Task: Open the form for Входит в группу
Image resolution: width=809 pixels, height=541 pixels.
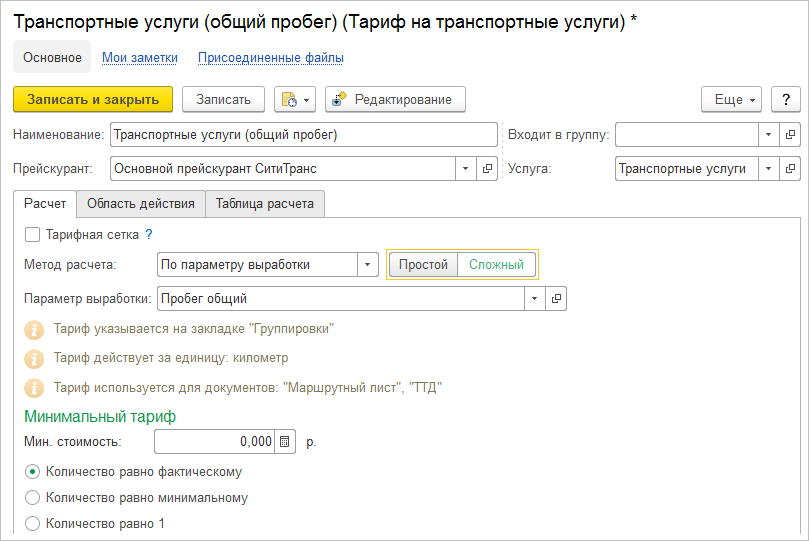Action: (790, 135)
